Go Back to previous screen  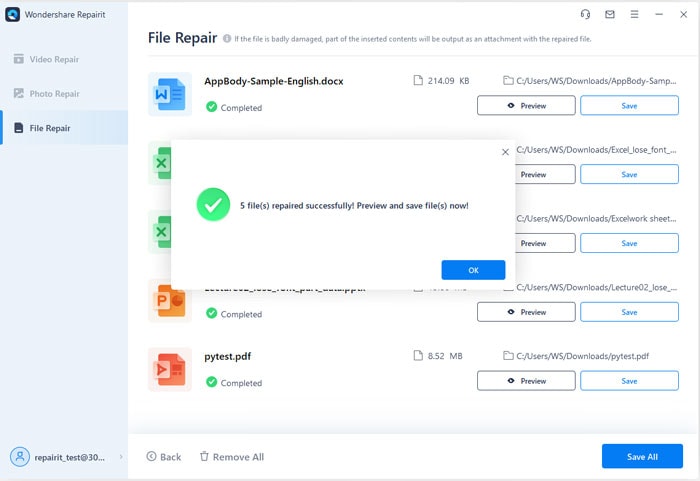pyautogui.click(x=164, y=457)
